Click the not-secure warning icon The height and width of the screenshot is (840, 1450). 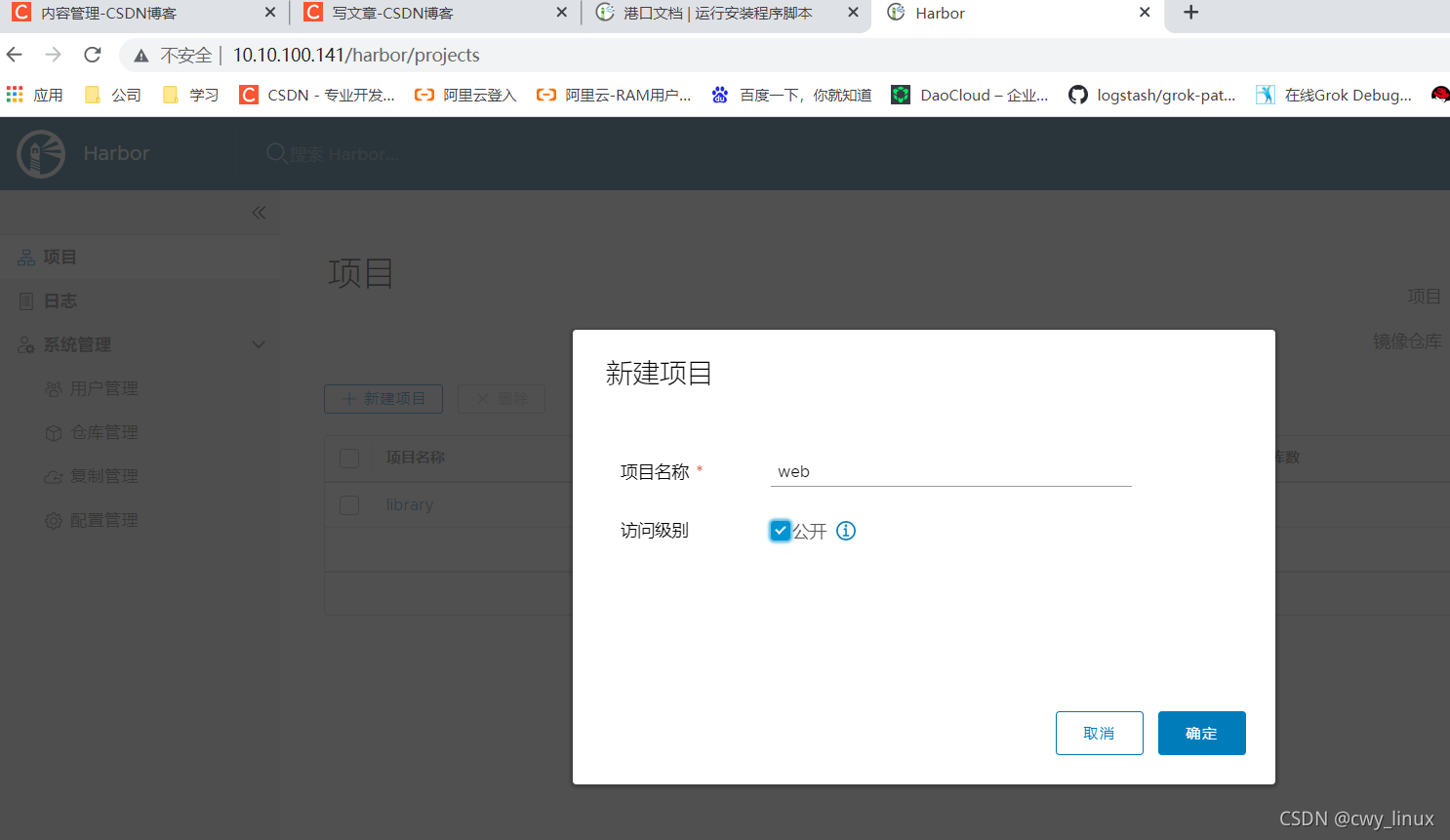coord(141,56)
